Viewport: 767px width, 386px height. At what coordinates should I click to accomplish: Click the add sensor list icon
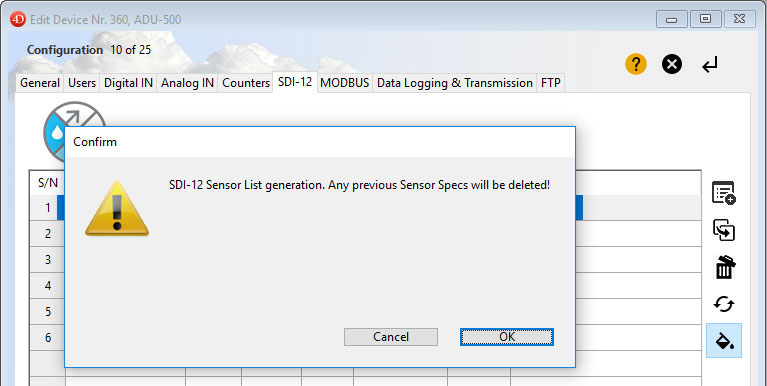(723, 193)
